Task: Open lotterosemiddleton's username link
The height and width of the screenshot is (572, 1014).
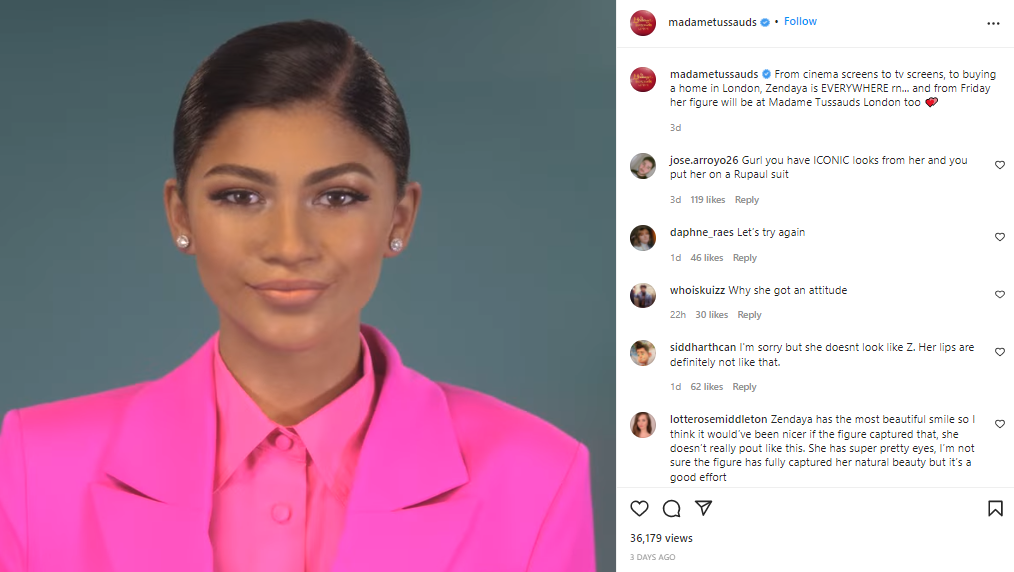Action: 718,419
